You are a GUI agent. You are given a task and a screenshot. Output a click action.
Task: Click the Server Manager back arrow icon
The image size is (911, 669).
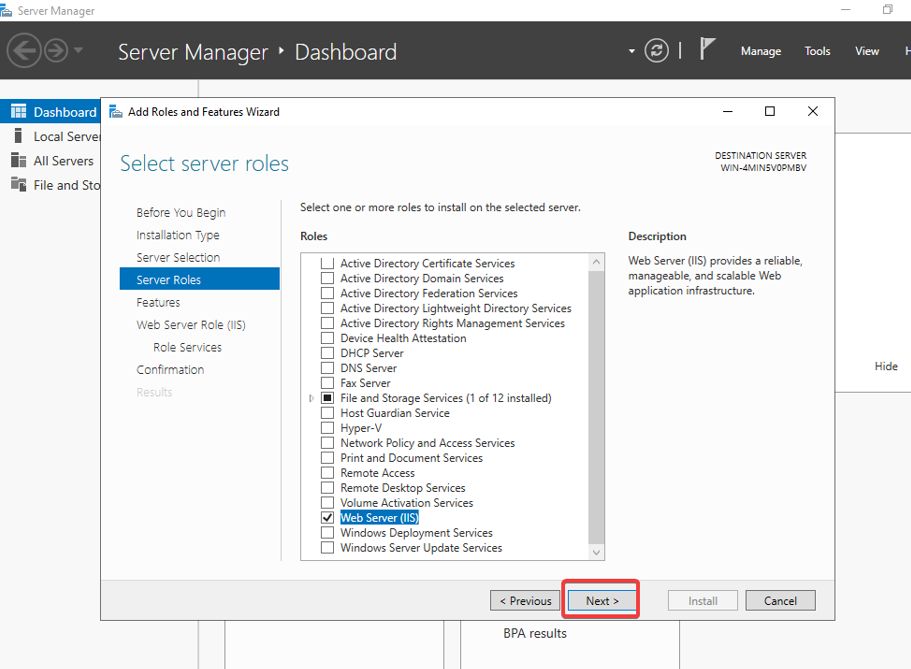(24, 50)
